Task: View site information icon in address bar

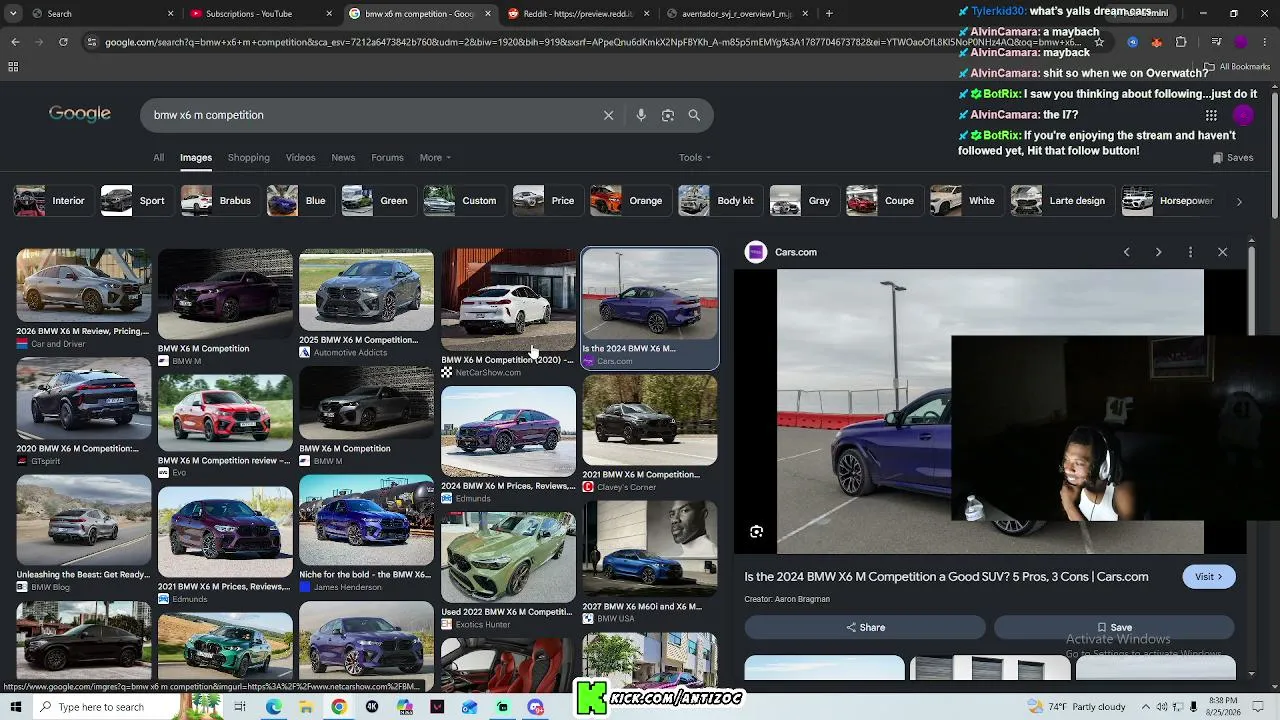Action: tap(92, 42)
